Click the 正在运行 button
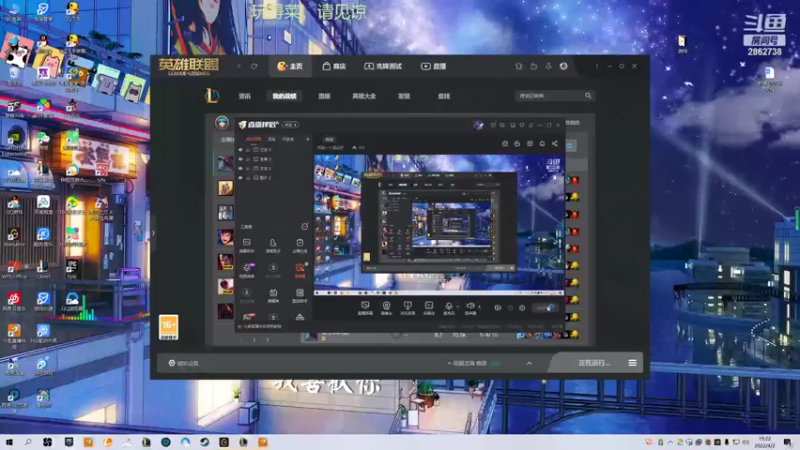Screen dimensions: 800x450 [594, 363]
